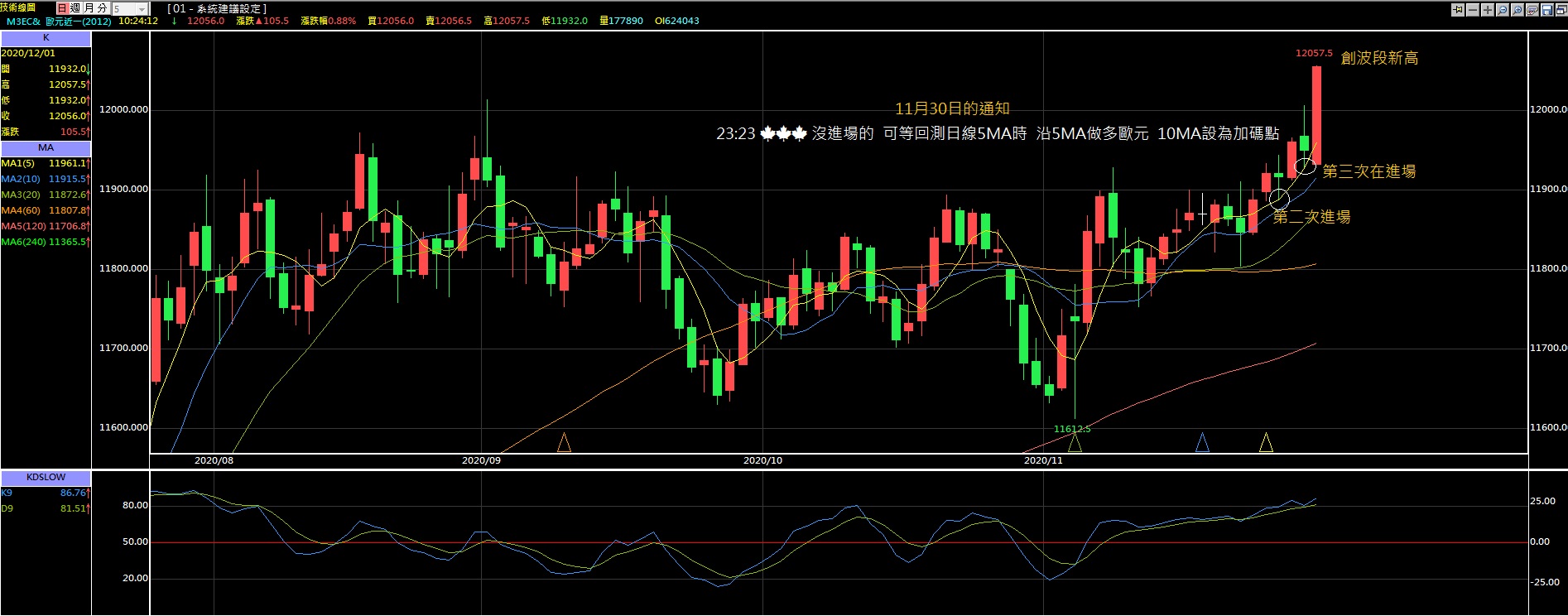Click the white circle marking second entry
This screenshot has height=616, width=1568.
coord(1279,199)
